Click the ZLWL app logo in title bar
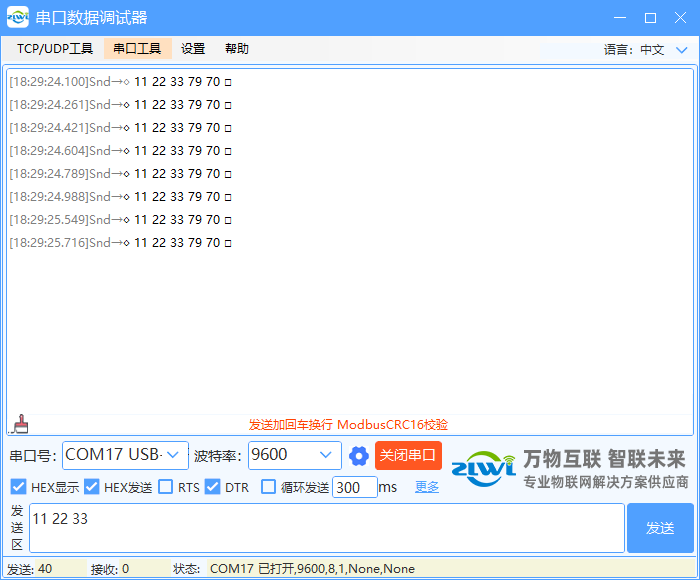700x580 pixels. coord(18,17)
